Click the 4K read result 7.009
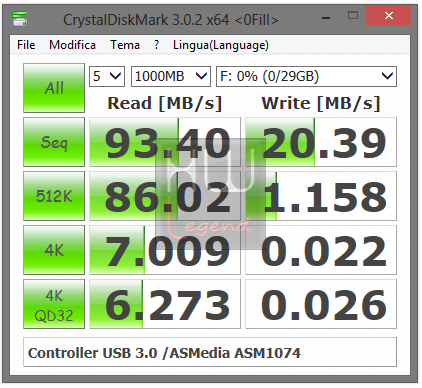Viewport: 422px width, 388px height. click(x=165, y=250)
